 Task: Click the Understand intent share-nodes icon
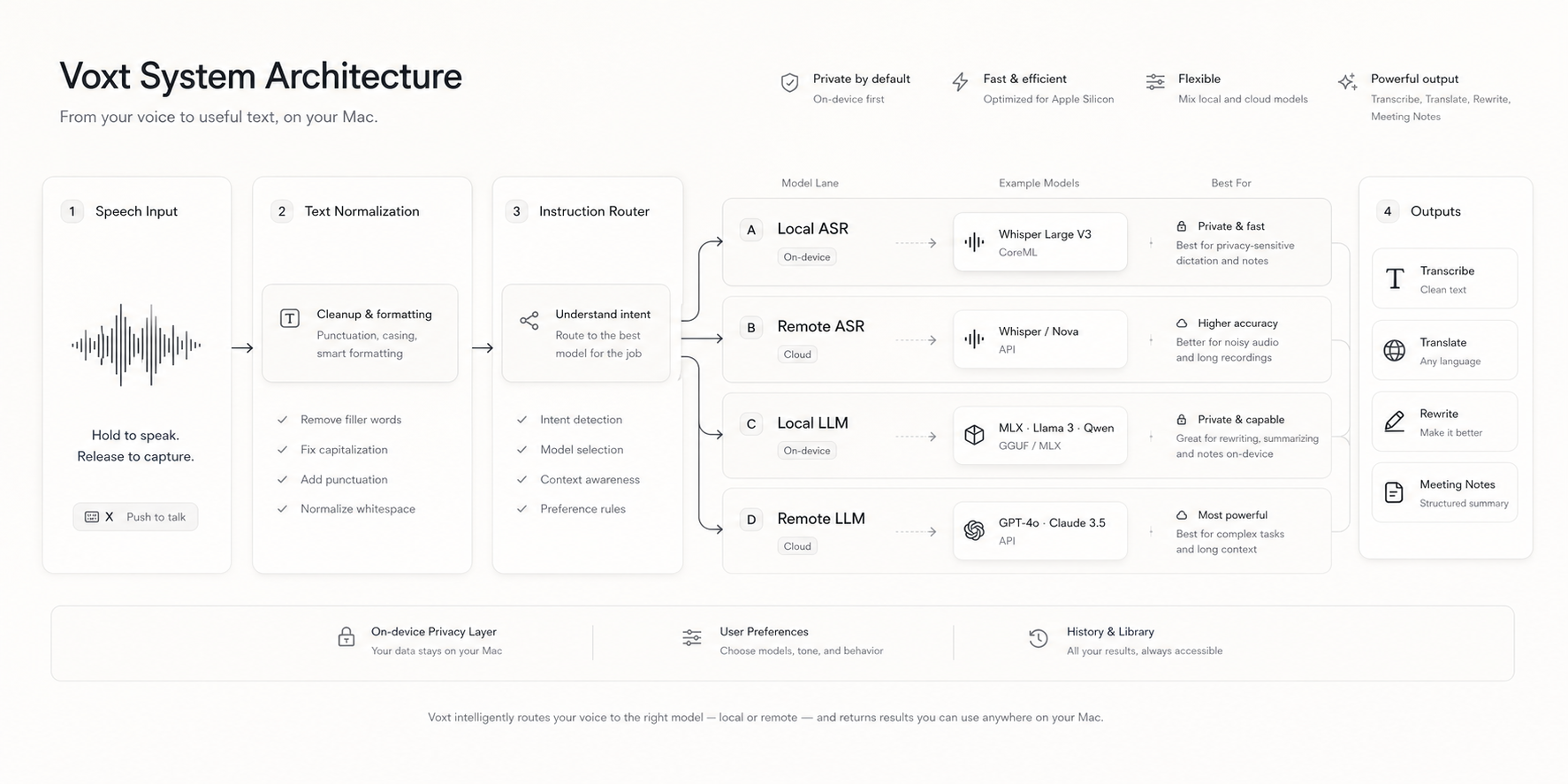click(x=529, y=321)
